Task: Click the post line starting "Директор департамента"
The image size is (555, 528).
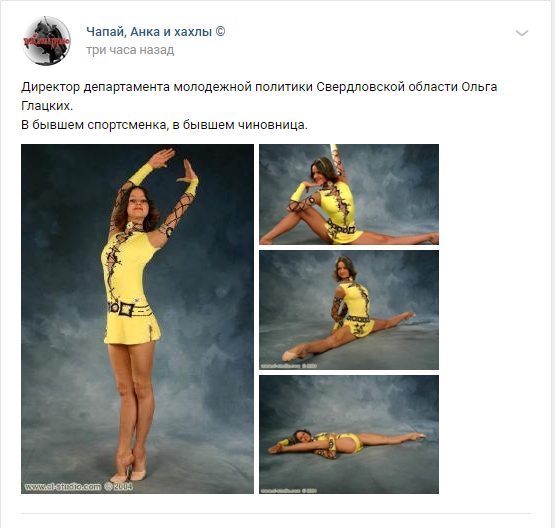Action: click(259, 87)
